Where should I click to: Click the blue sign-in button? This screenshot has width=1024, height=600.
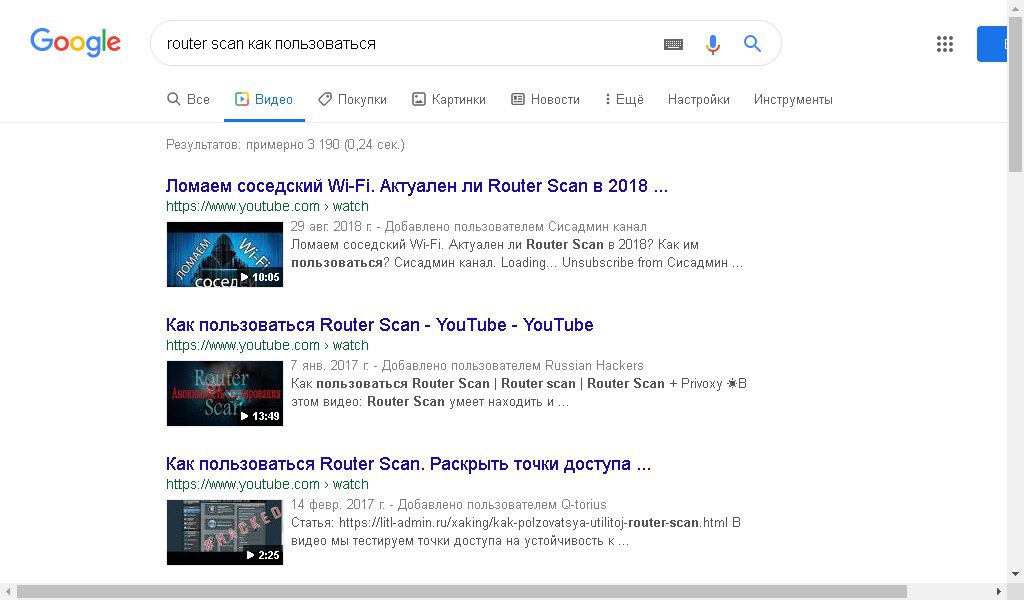click(x=991, y=44)
